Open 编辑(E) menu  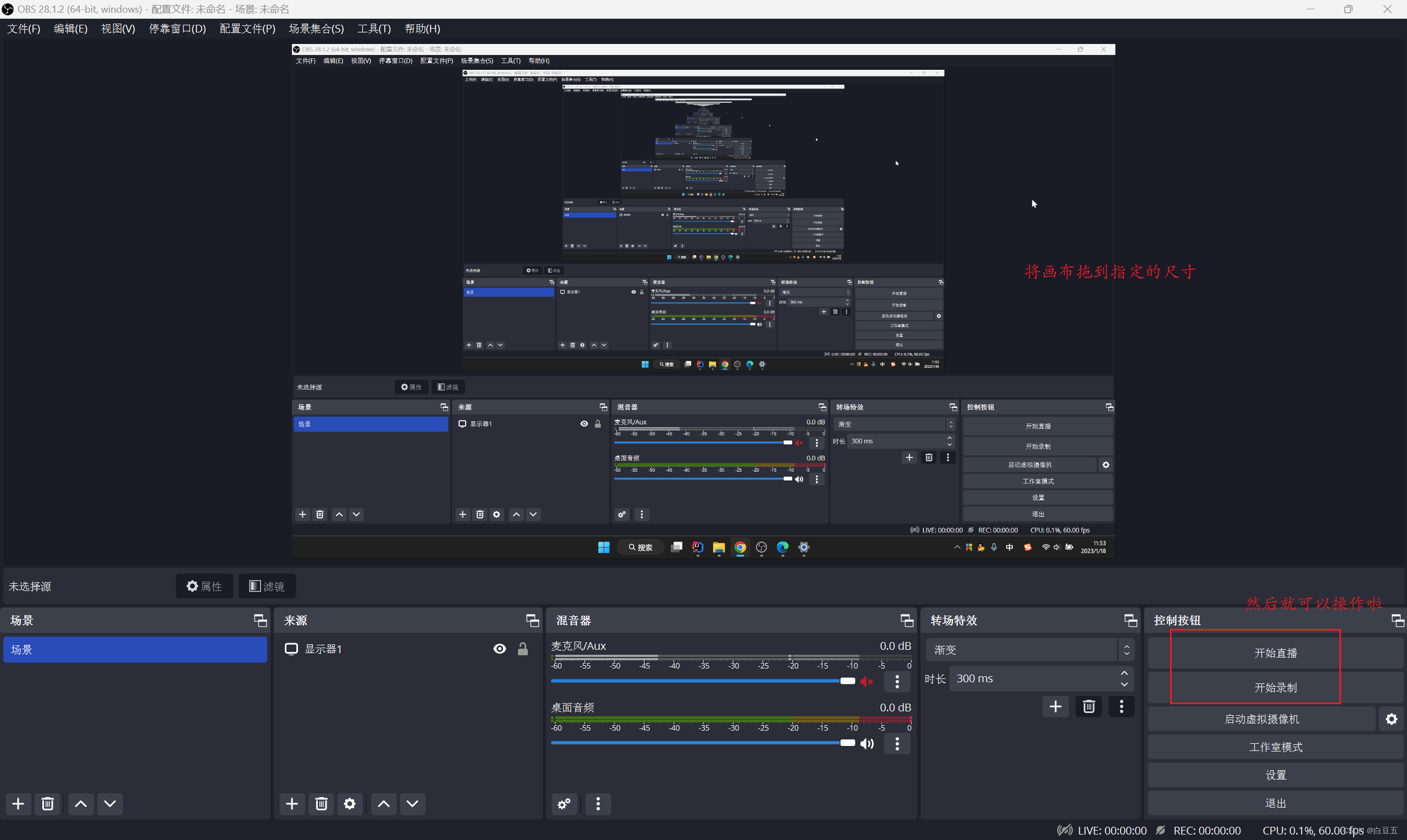point(71,28)
